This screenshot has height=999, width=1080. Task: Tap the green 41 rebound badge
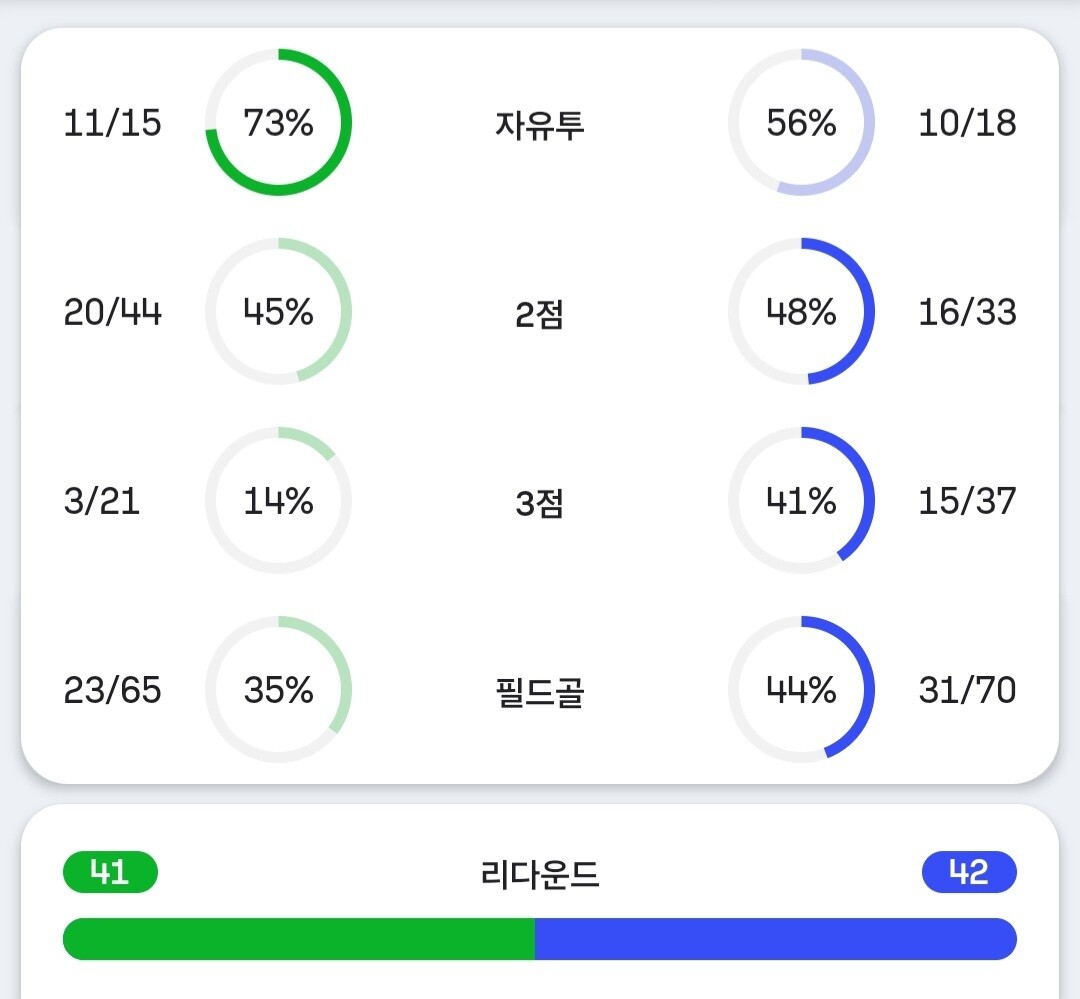[x=110, y=872]
